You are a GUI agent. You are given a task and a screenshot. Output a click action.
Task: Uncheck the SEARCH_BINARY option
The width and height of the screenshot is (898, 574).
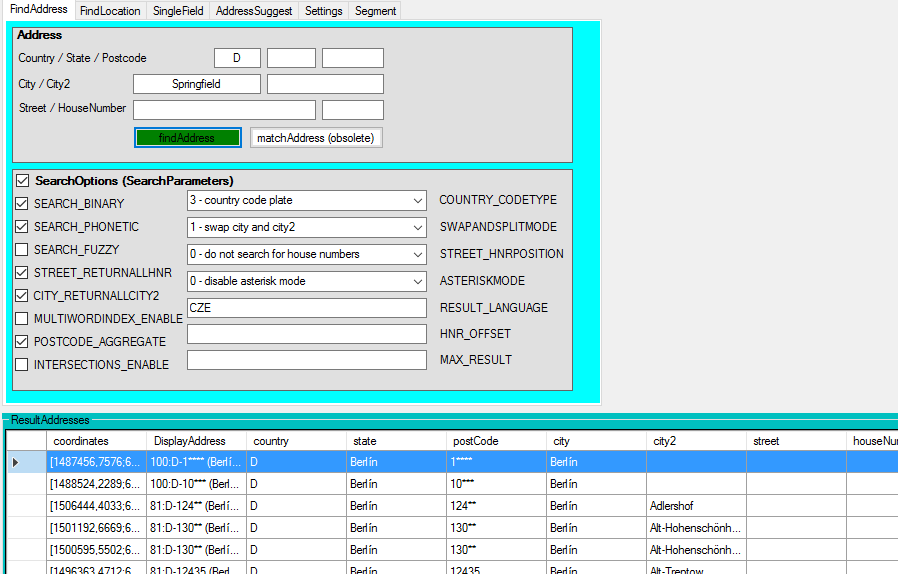click(x=22, y=204)
